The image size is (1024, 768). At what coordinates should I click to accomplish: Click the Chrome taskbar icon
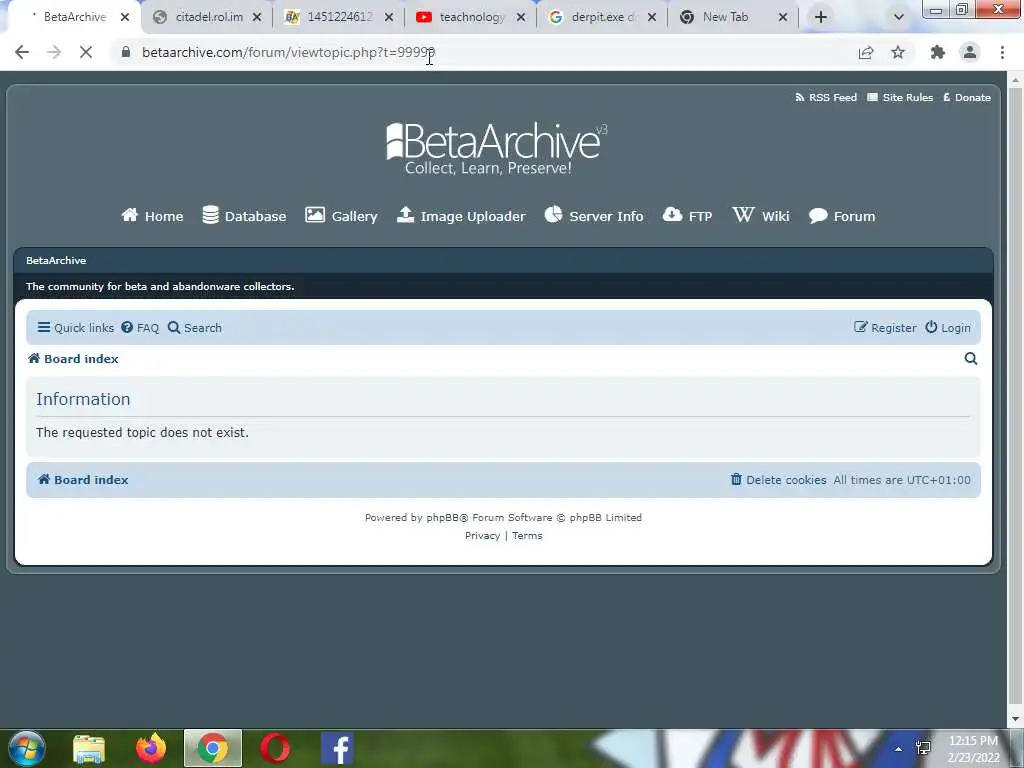click(213, 749)
